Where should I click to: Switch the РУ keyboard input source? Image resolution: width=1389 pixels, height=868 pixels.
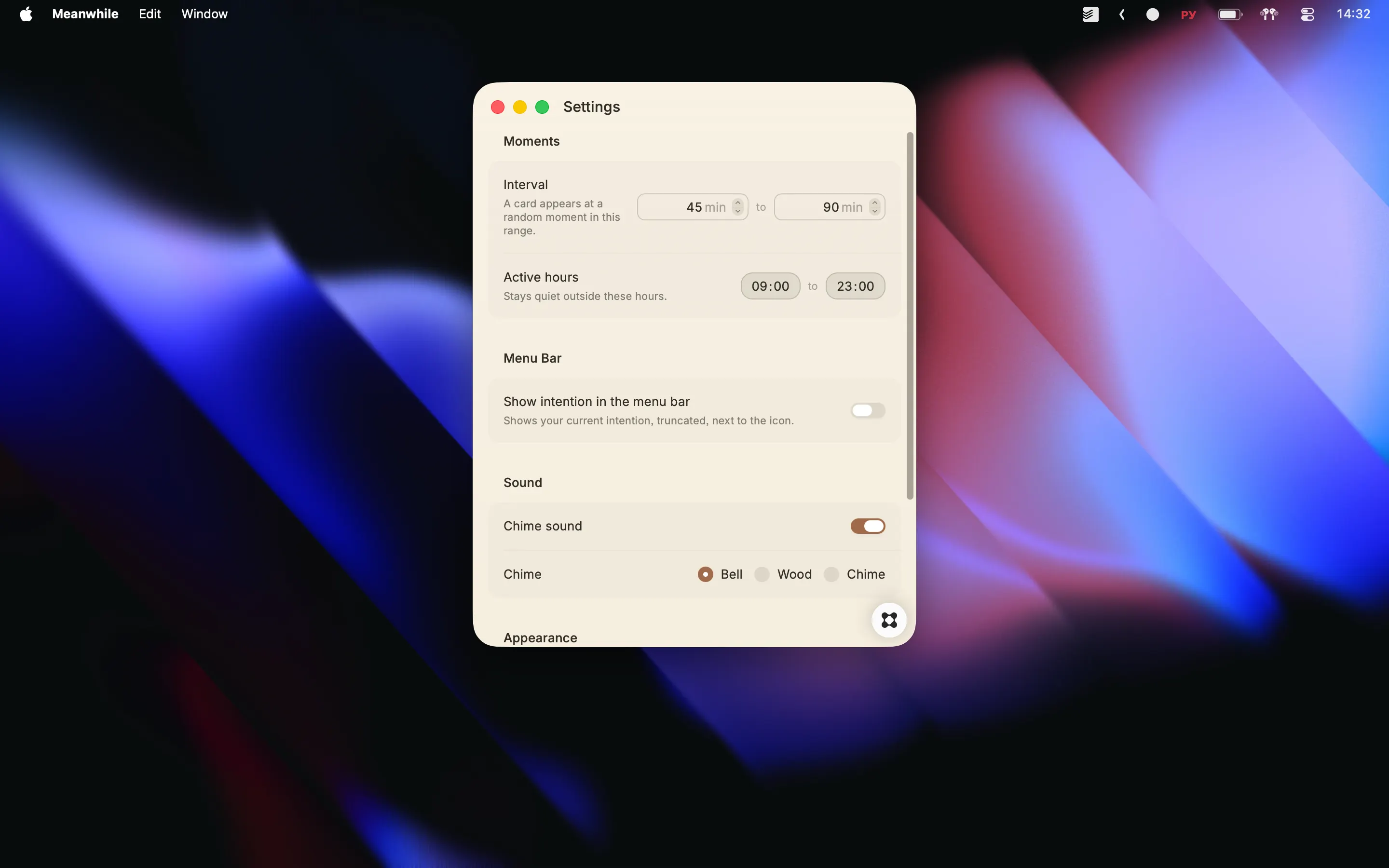1188,14
